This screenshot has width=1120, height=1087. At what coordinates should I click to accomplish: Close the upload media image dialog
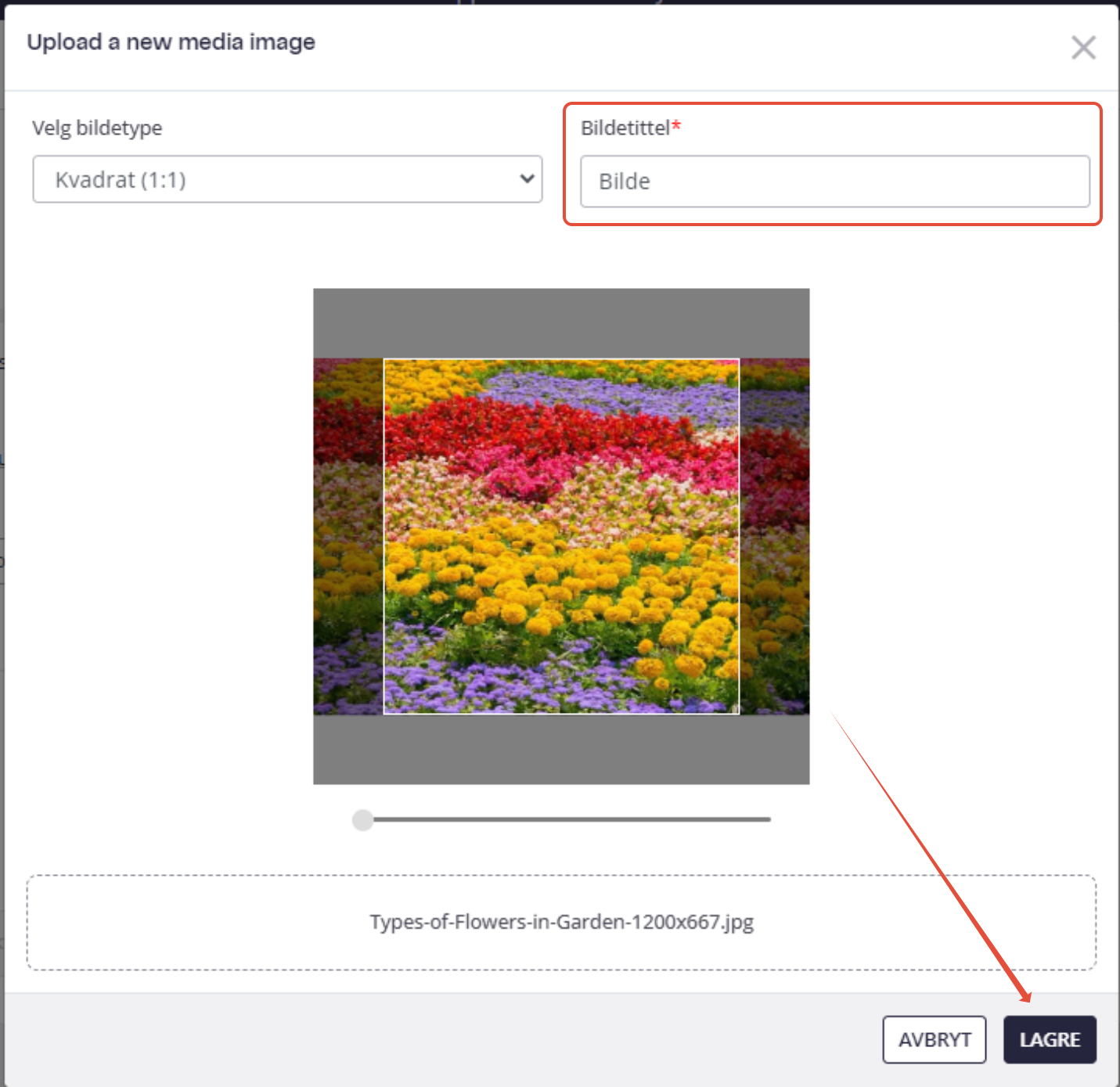[x=1083, y=48]
